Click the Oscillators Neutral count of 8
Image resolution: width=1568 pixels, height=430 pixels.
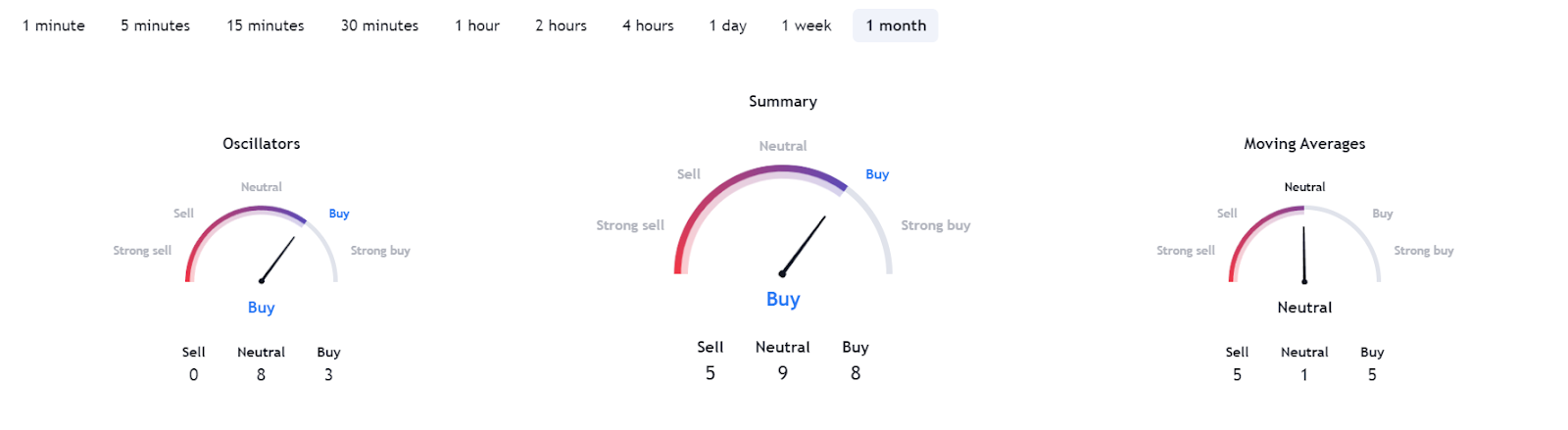[x=261, y=374]
